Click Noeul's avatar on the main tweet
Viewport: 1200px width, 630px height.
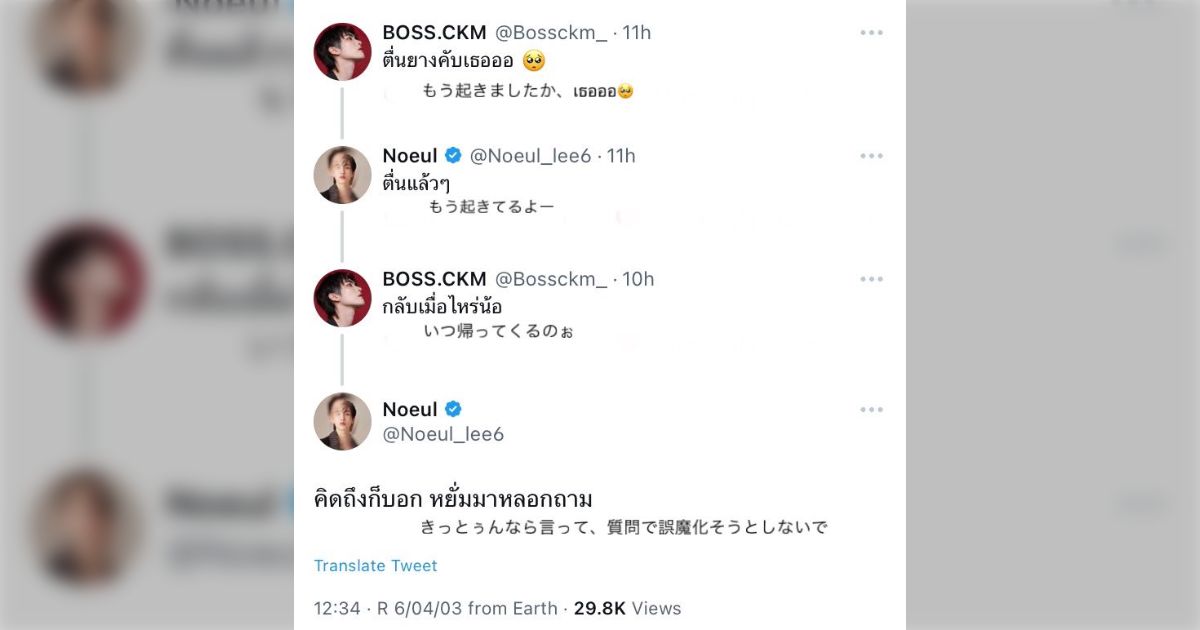343,421
